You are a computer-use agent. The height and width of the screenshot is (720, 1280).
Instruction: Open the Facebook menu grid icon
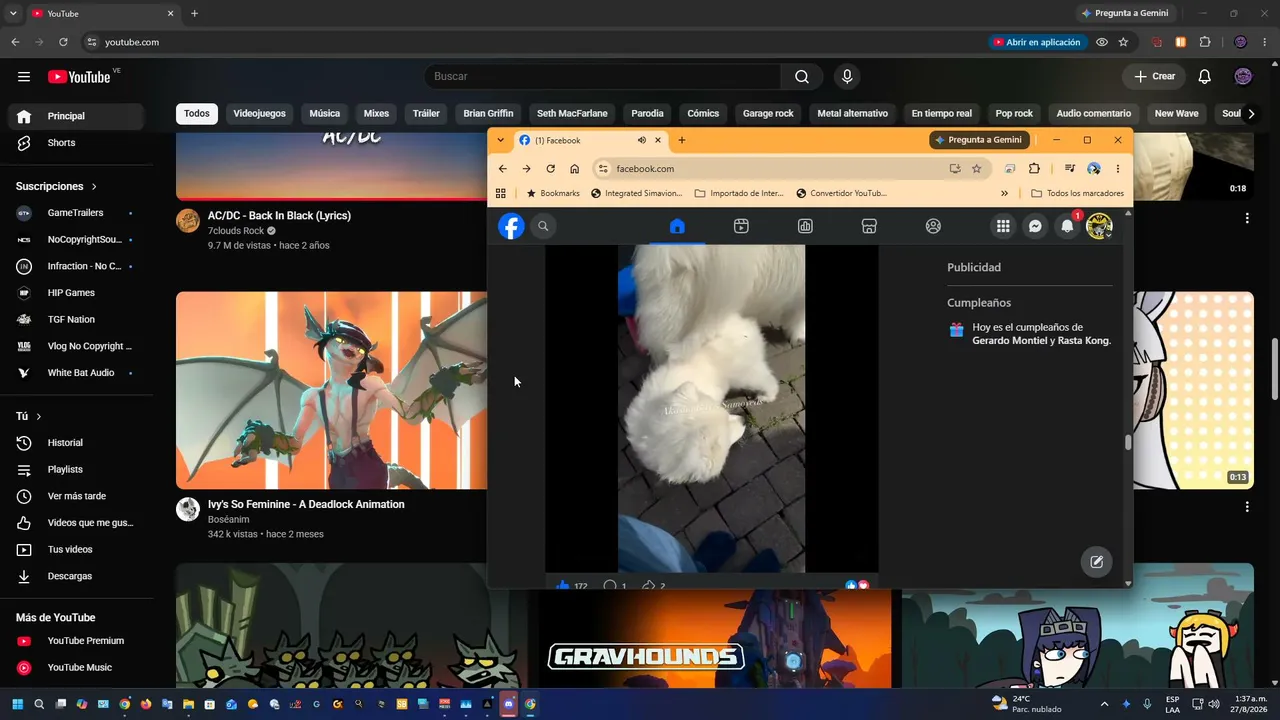(1003, 226)
